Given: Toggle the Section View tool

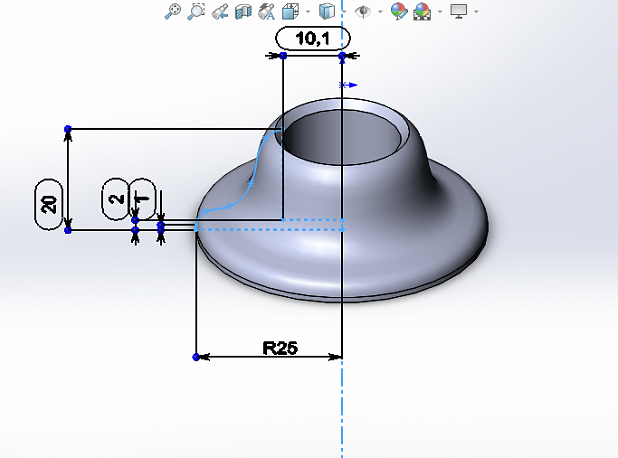Looking at the screenshot, I should click(243, 11).
